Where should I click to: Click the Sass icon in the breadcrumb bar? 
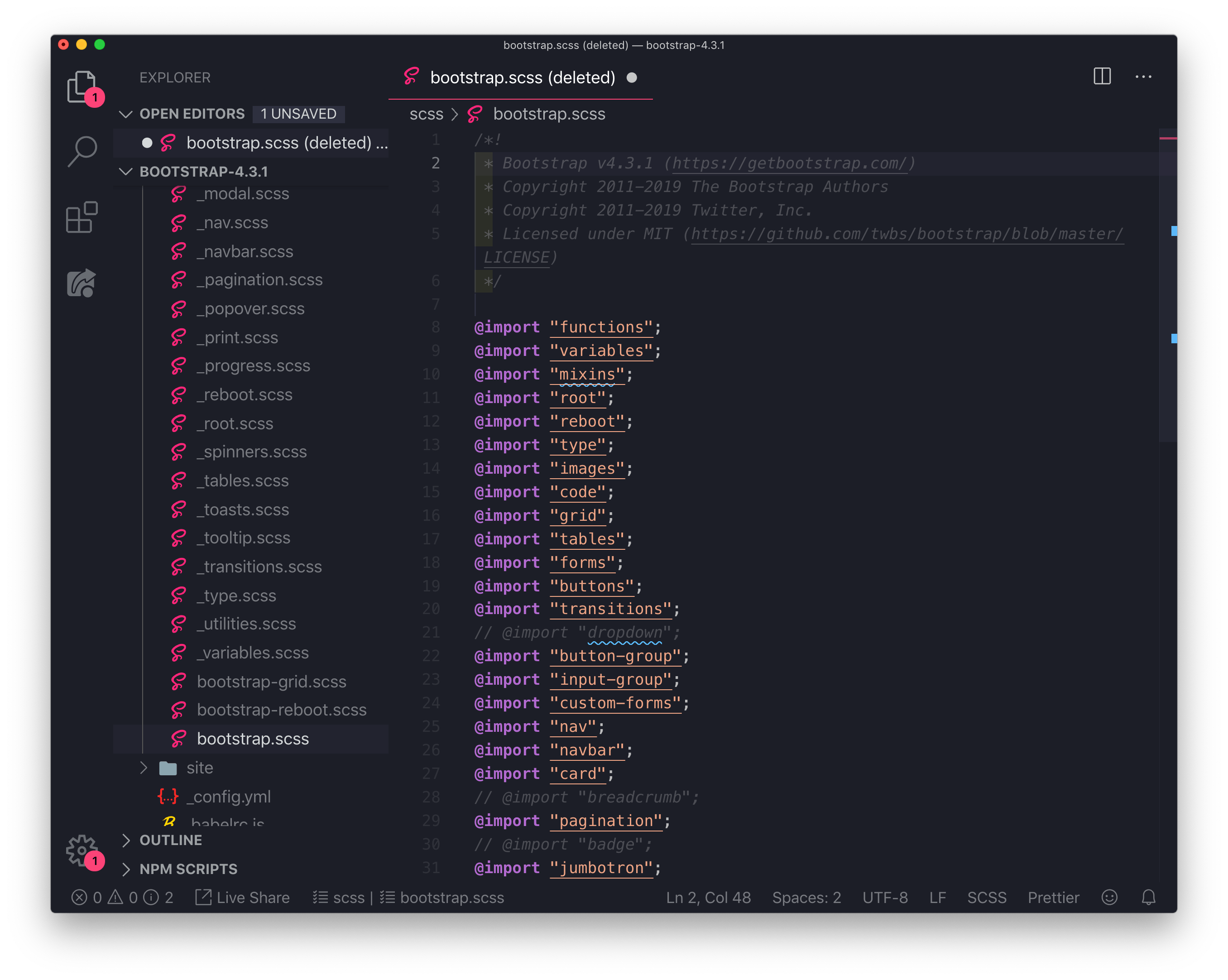pos(475,114)
